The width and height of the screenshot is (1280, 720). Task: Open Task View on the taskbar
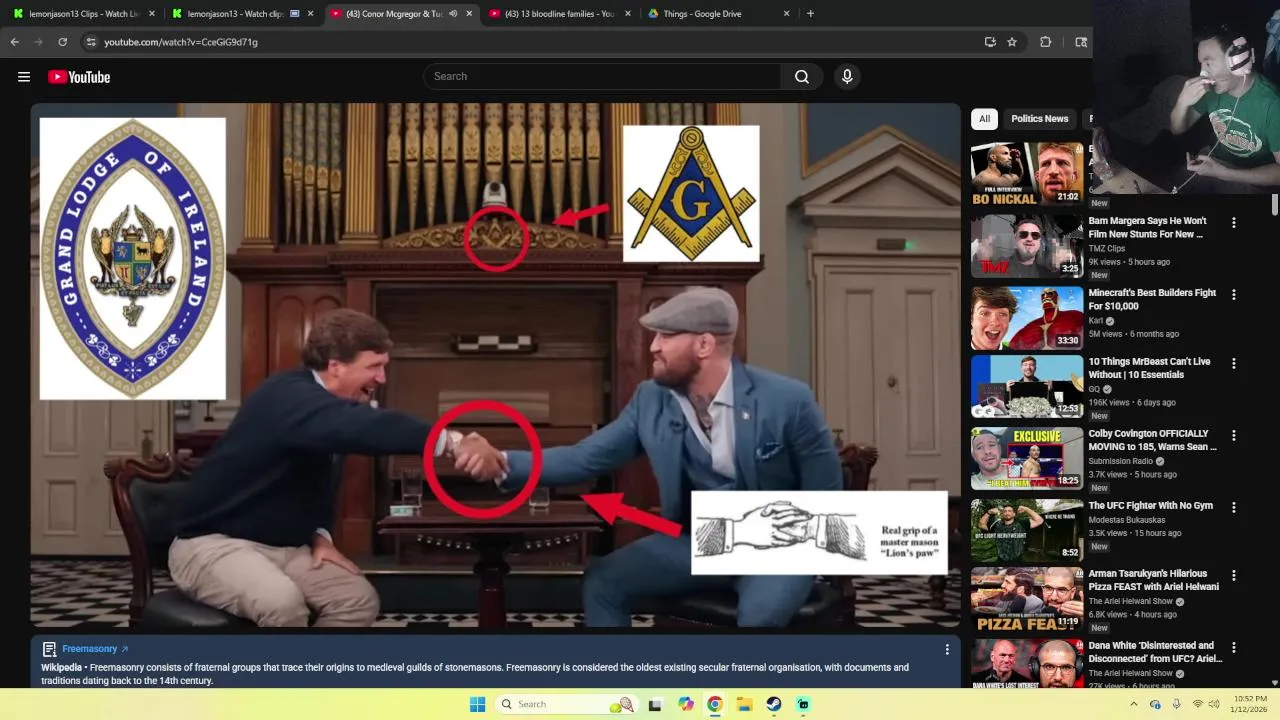655,704
